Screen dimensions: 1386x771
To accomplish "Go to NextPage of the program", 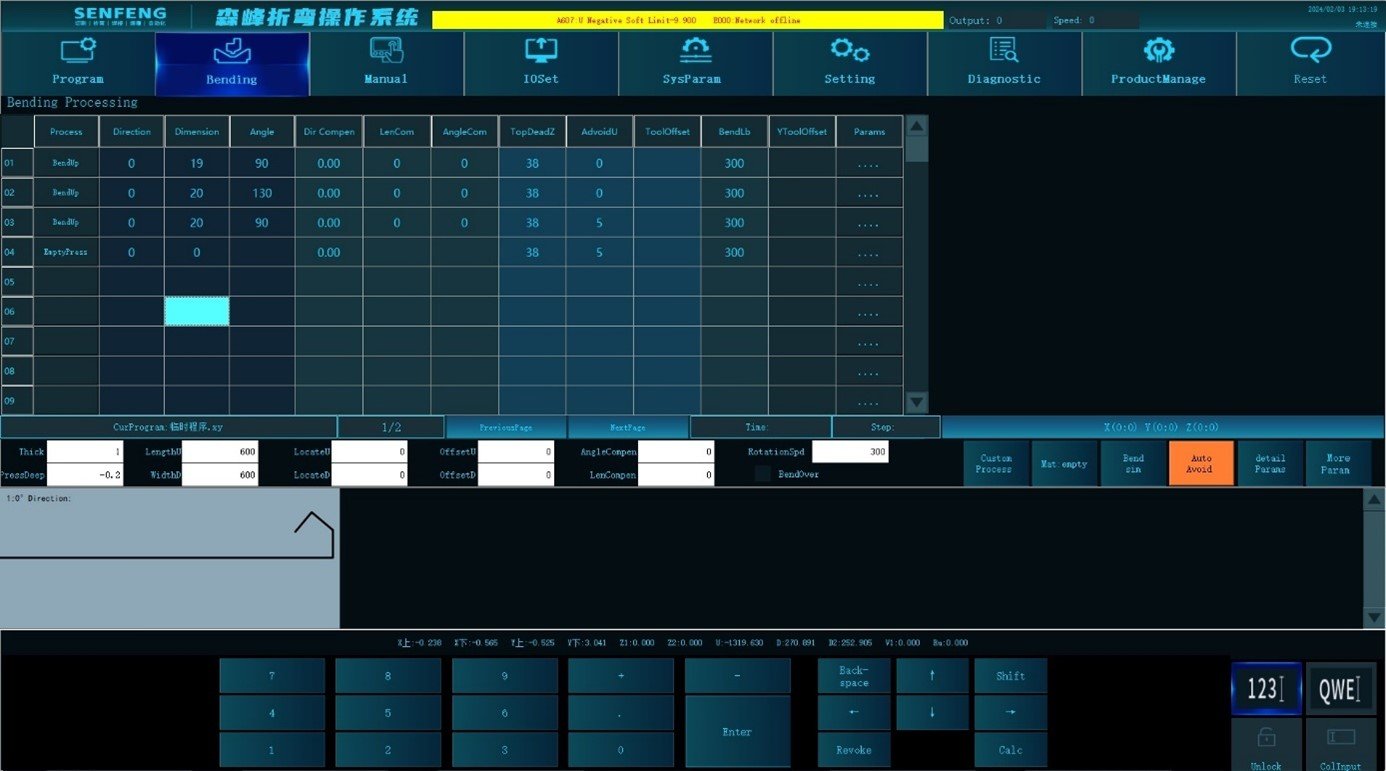I will point(628,427).
